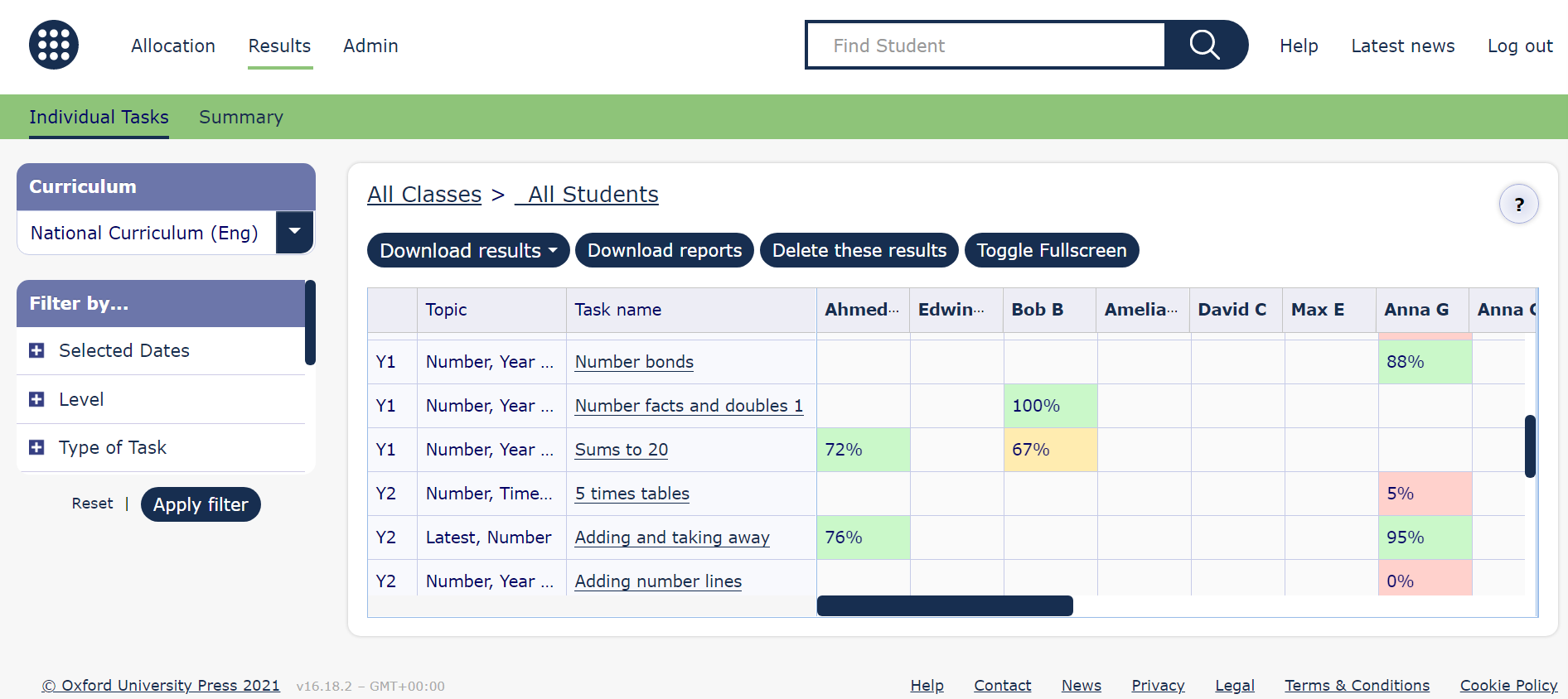Viewport: 1568px width, 699px height.
Task: Open the footer Privacy link
Action: click(x=1158, y=686)
